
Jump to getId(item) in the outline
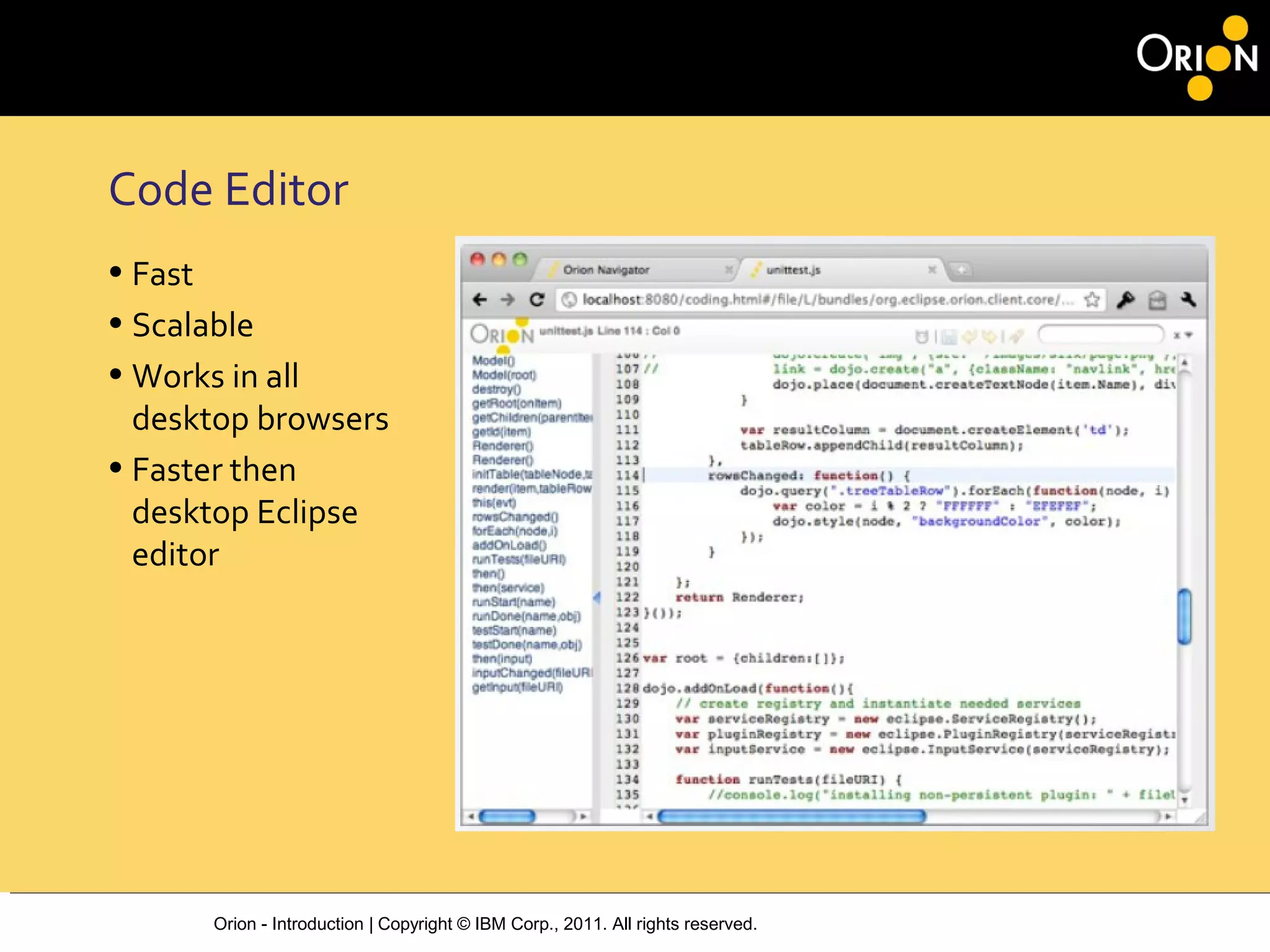[501, 432]
